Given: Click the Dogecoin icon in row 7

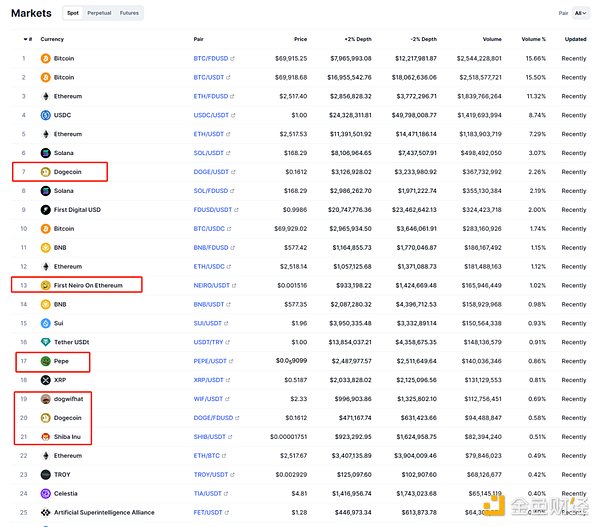Looking at the screenshot, I should [45, 172].
